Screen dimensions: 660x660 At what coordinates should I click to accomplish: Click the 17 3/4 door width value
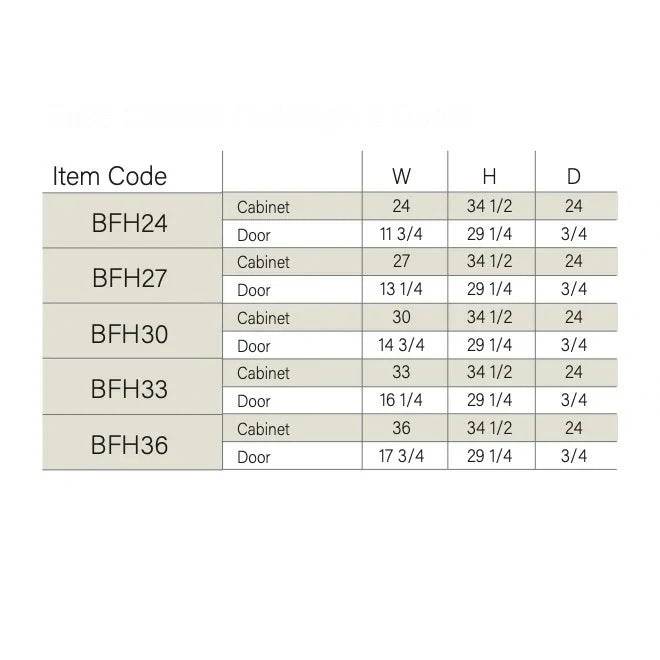click(402, 457)
